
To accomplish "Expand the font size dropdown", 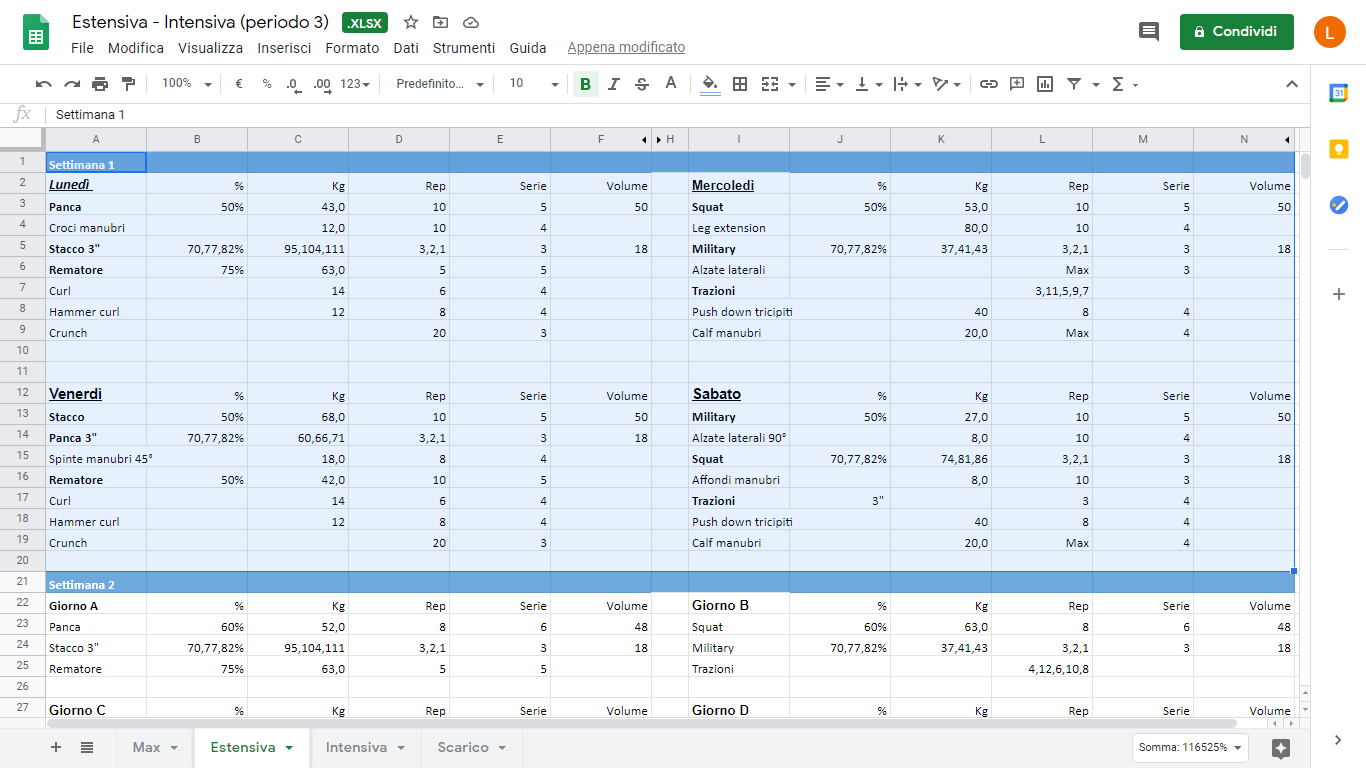I will 534,84.
